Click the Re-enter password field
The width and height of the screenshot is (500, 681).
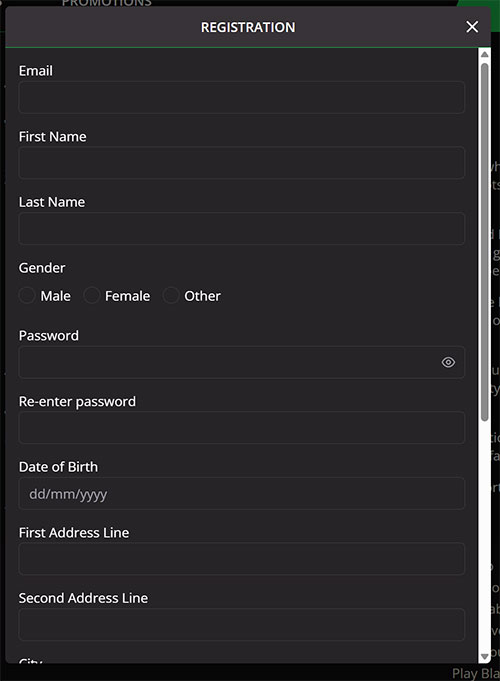[242, 428]
